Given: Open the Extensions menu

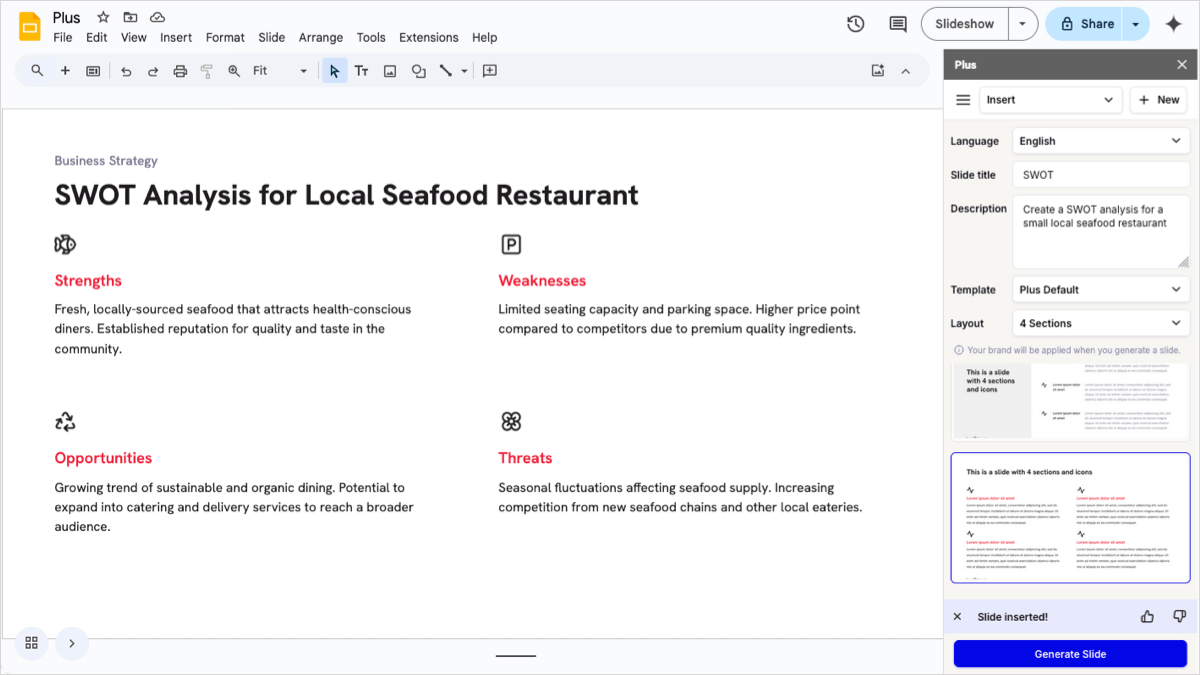Looking at the screenshot, I should point(429,38).
